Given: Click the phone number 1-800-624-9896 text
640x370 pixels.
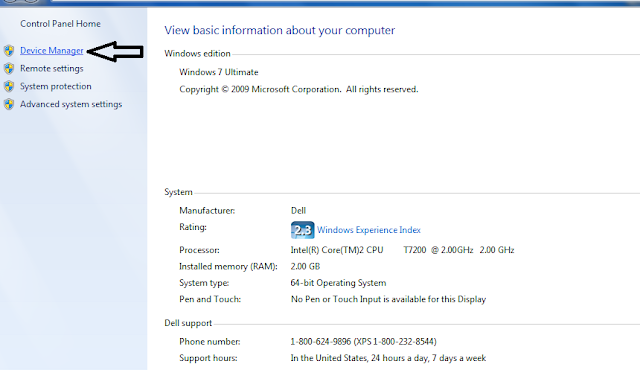Looking at the screenshot, I should (x=363, y=341).
